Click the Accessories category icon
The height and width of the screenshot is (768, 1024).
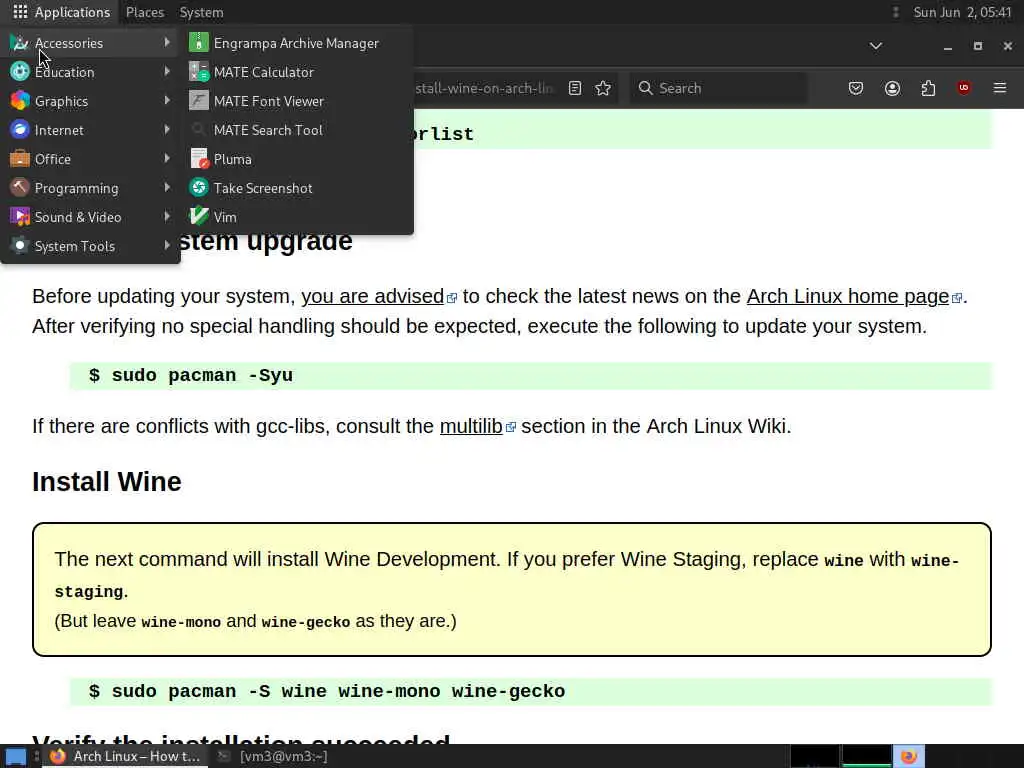(x=20, y=43)
